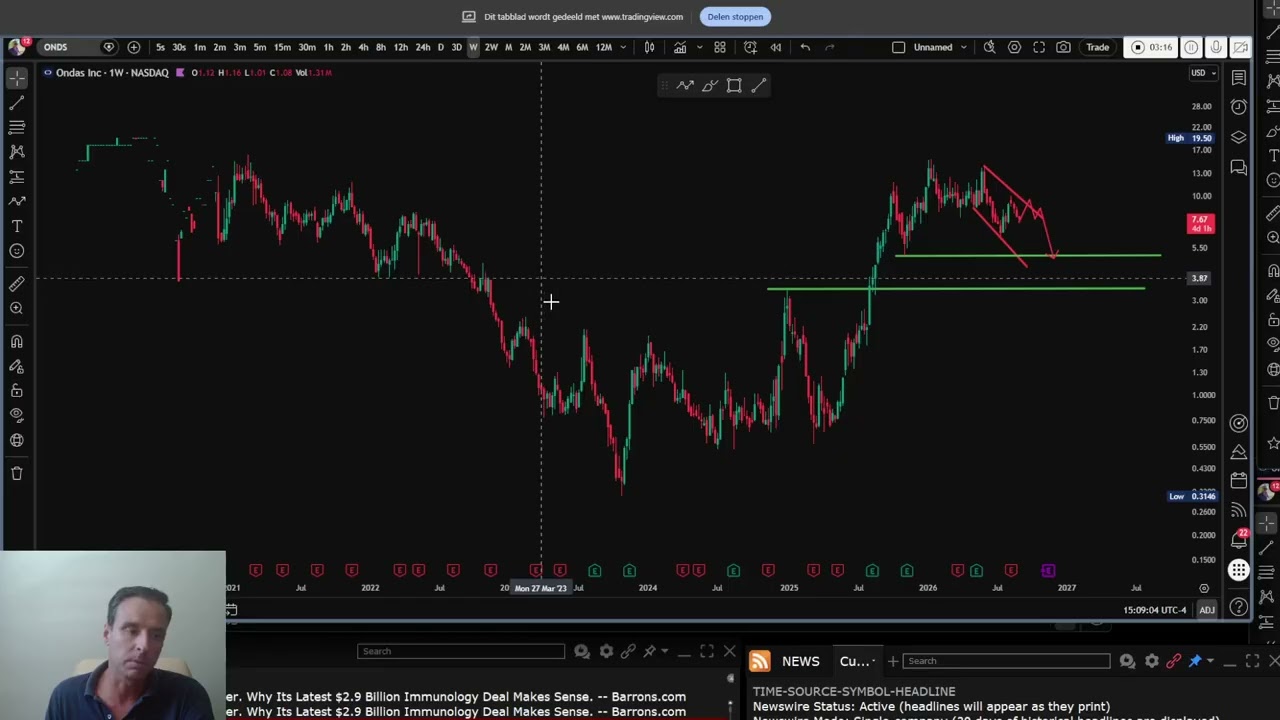1280x720 pixels.
Task: Enter fullscreen chart mode
Action: click(x=1039, y=47)
